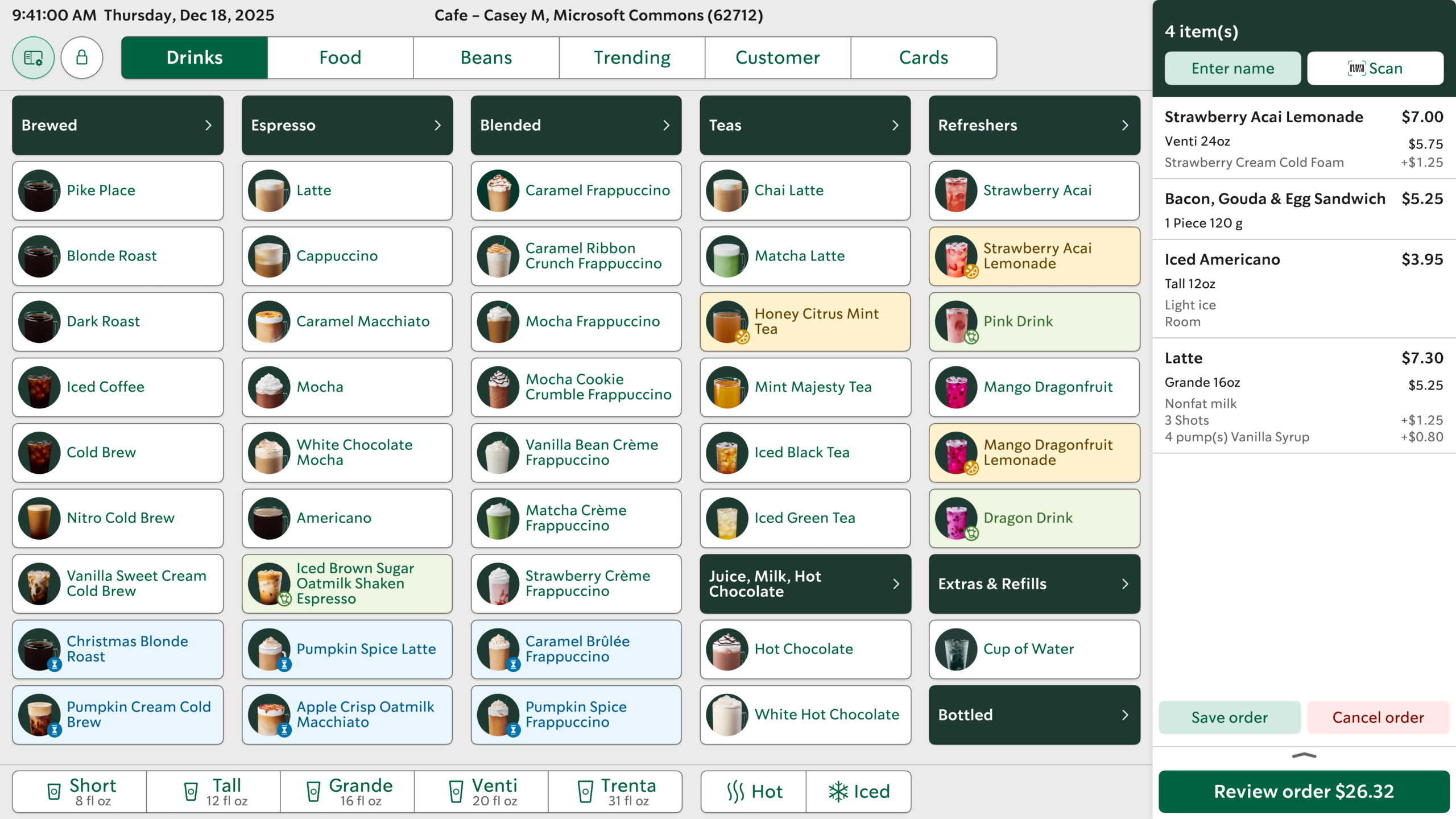Add Iced Brown Sugar Oatmilk Shaken Espresso
Viewport: 1456px width, 819px height.
pos(347,584)
